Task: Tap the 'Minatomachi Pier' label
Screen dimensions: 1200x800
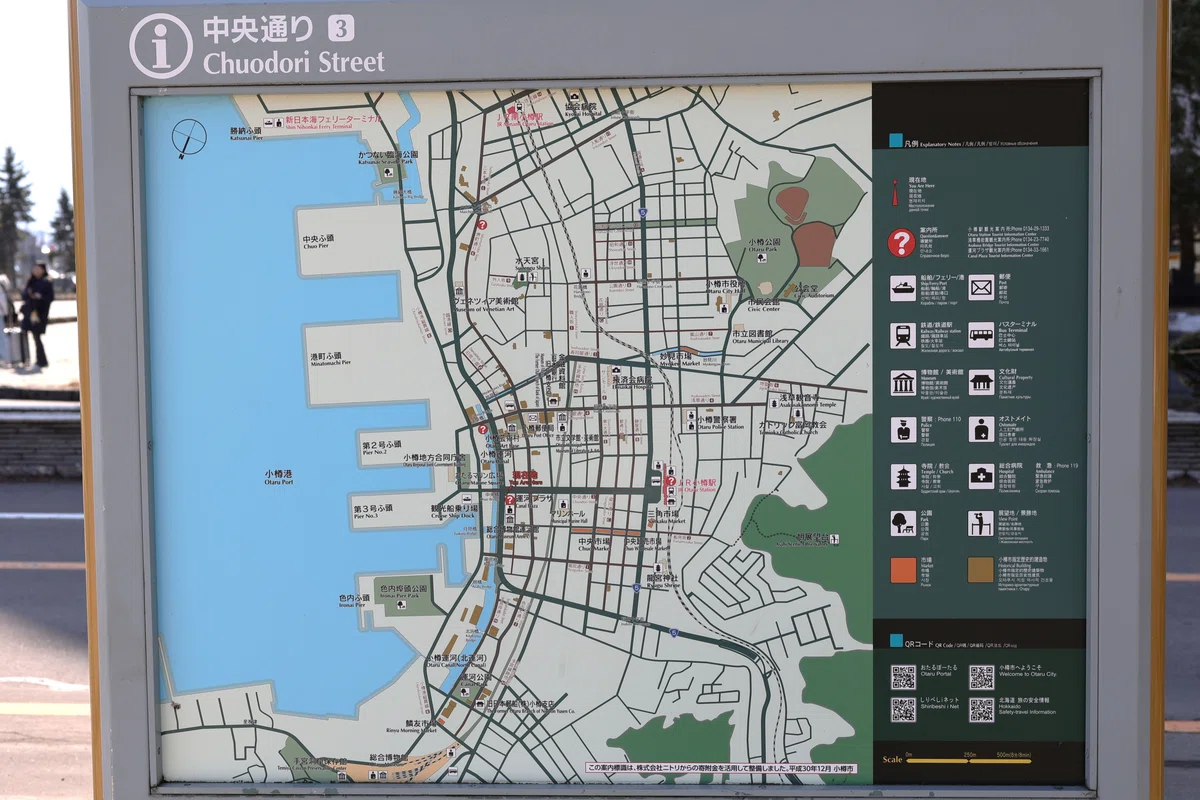Action: pos(330,363)
